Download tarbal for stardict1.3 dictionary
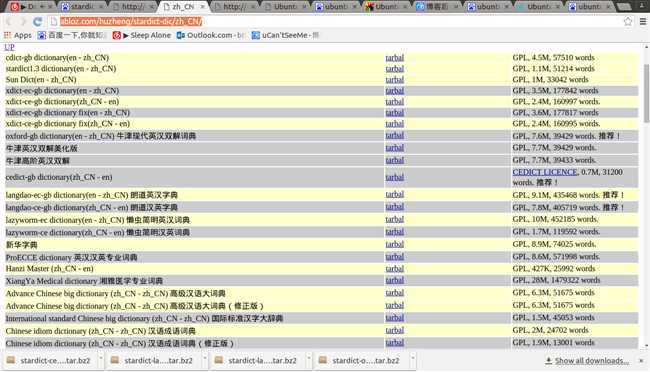This screenshot has height=372, width=650. 395,69
